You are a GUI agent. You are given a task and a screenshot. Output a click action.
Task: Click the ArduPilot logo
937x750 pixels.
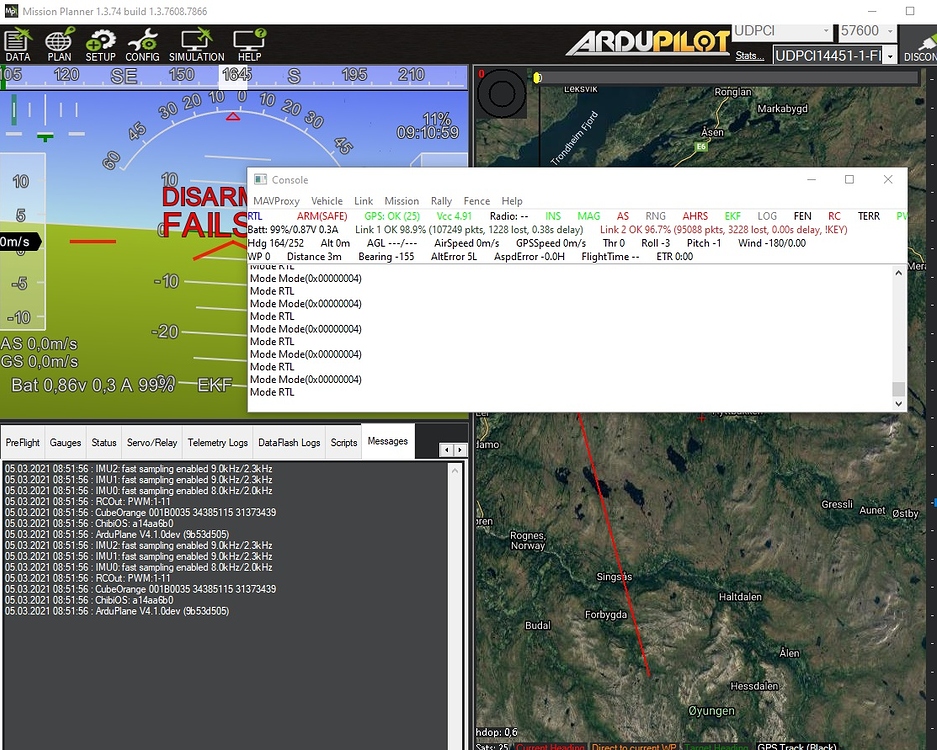pos(648,43)
